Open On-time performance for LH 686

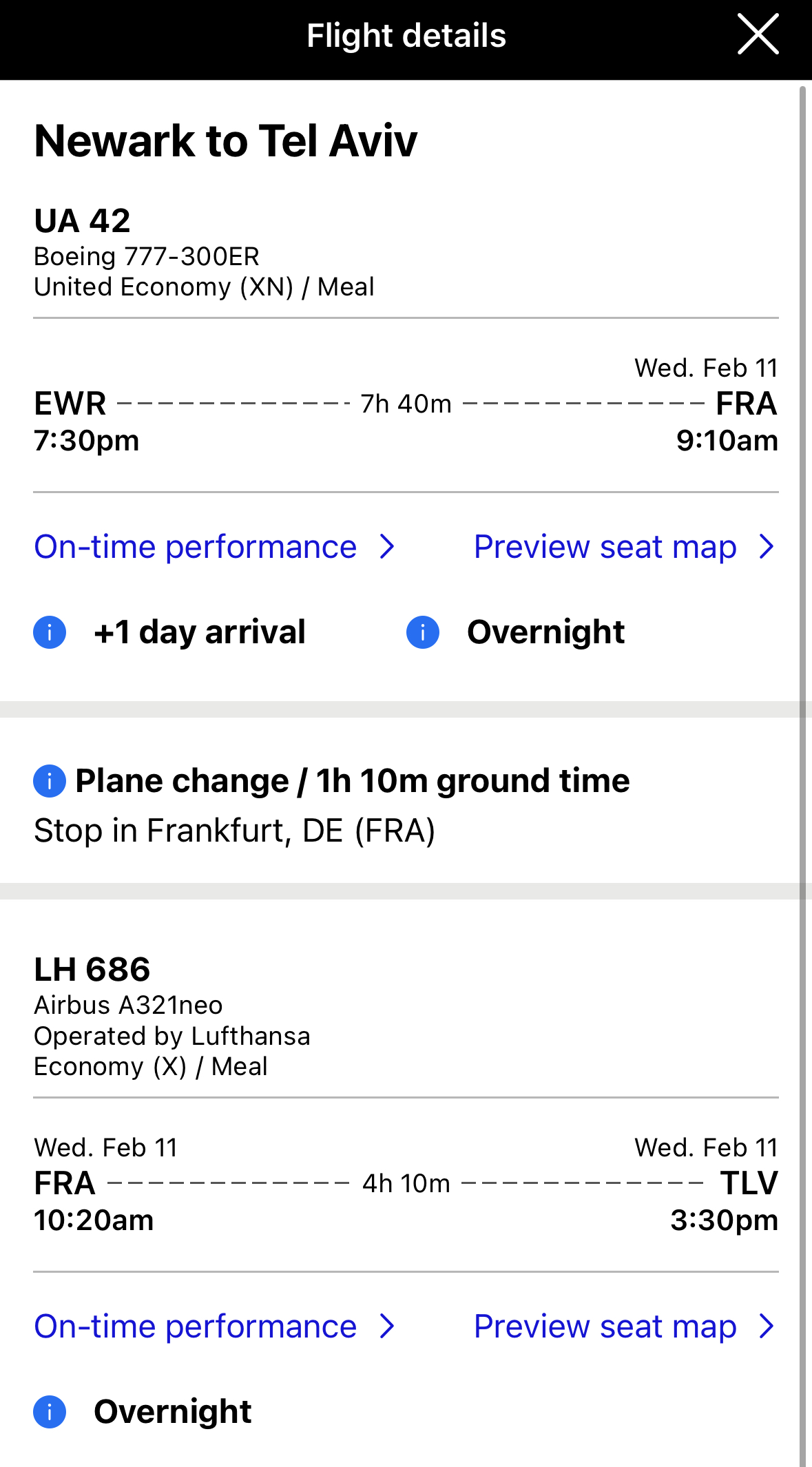pos(196,1326)
